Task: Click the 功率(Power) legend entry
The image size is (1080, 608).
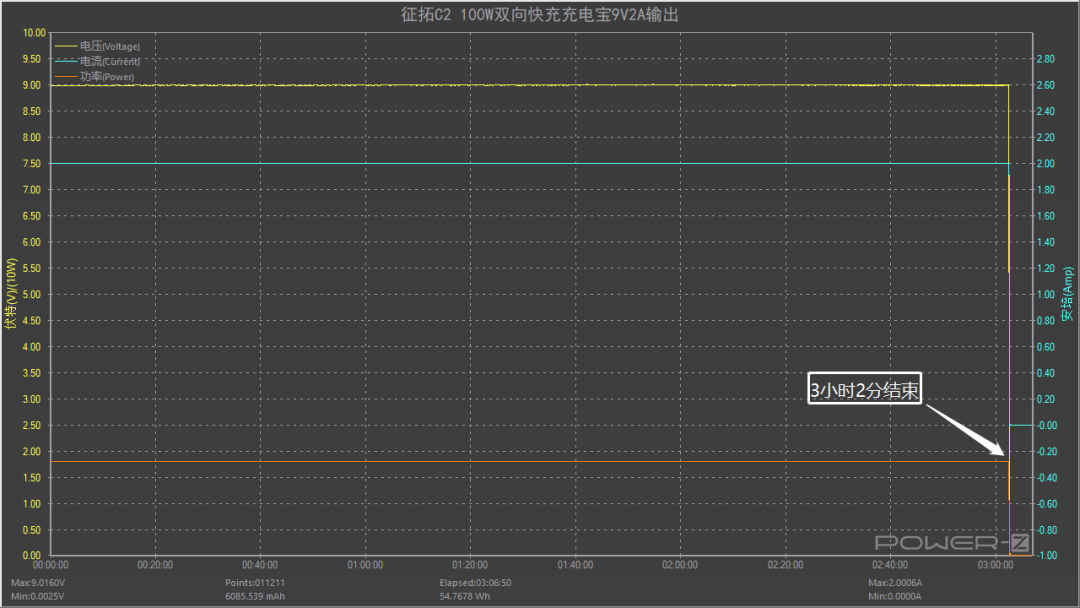Action: pyautogui.click(x=94, y=76)
